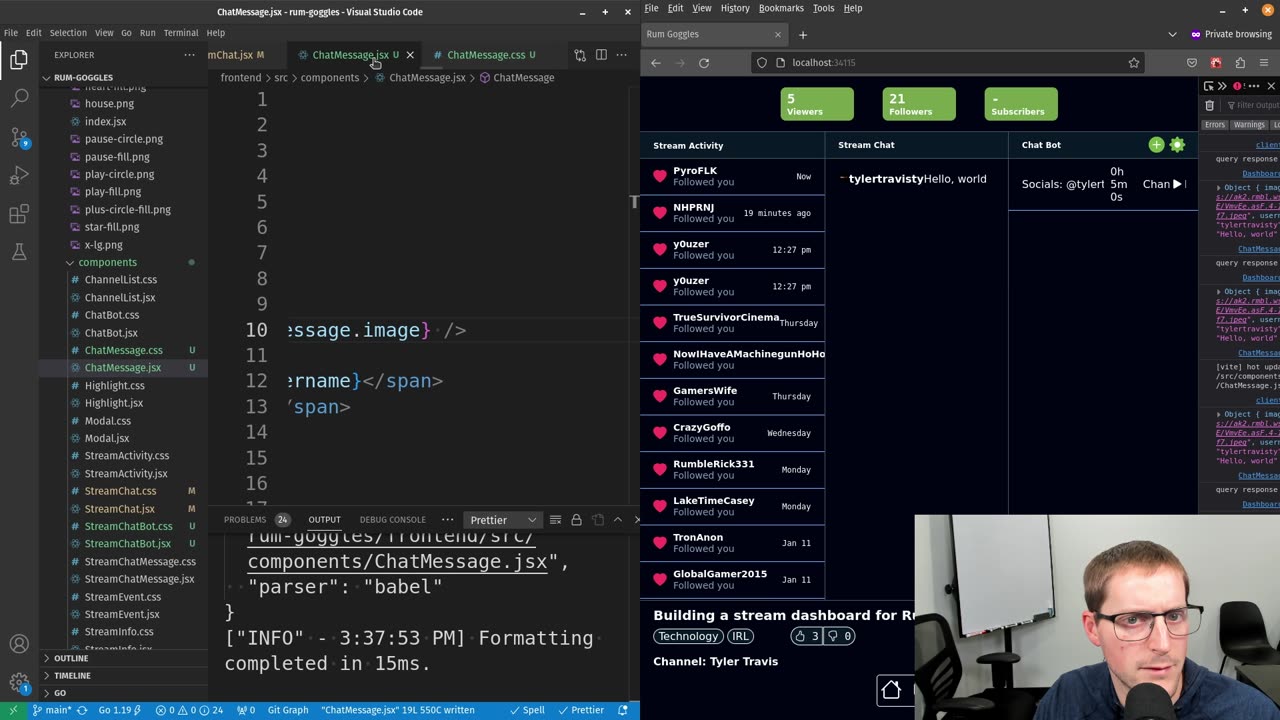
Task: Open the Extensions view
Action: point(19,214)
